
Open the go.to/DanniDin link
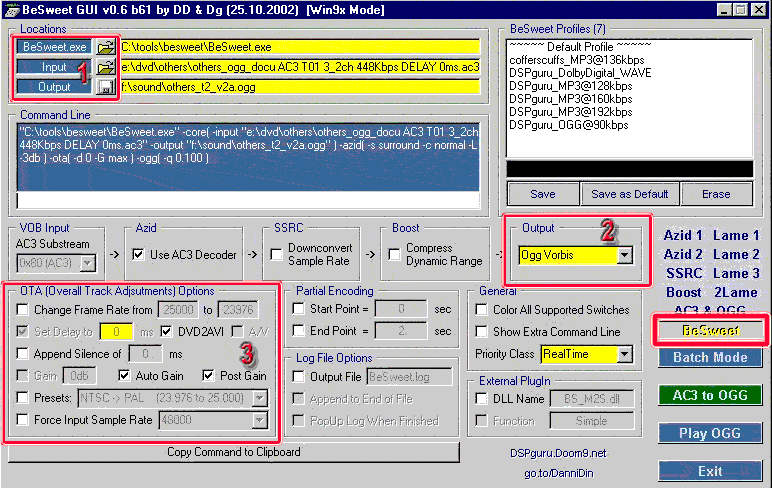pyautogui.click(x=559, y=473)
